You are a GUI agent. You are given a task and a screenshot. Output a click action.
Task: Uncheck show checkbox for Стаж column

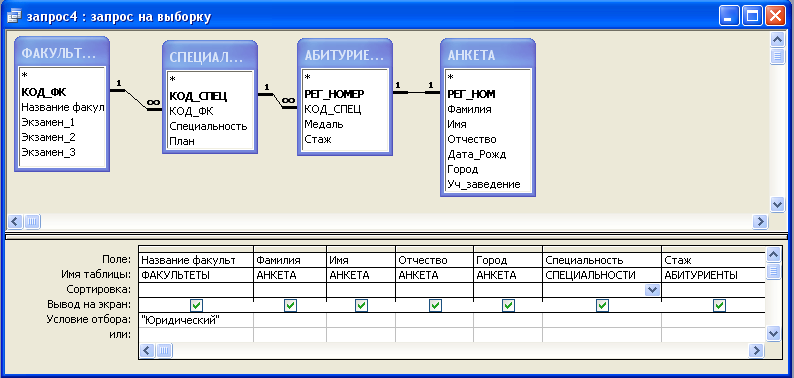tap(719, 305)
